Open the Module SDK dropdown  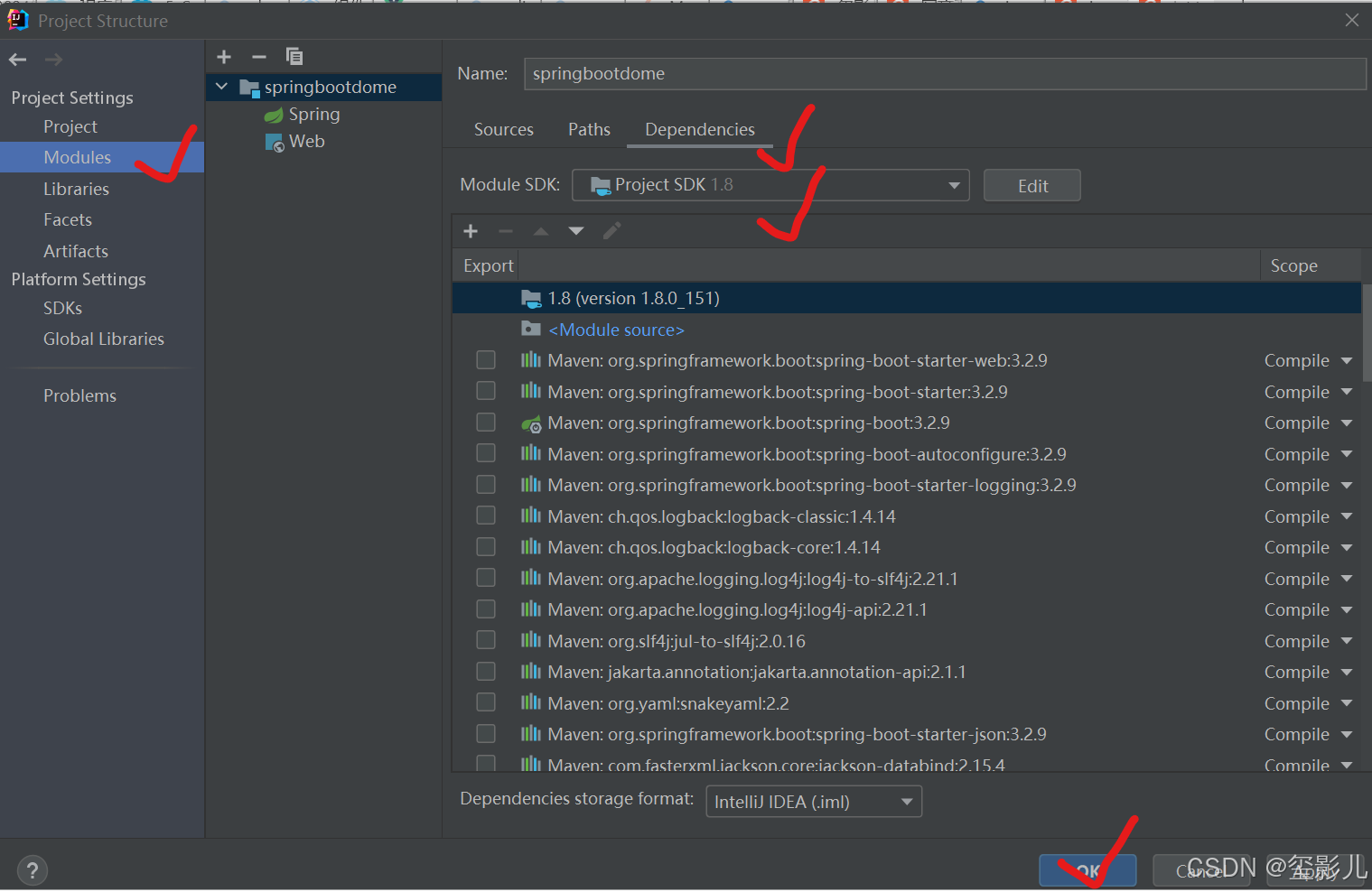[770, 185]
